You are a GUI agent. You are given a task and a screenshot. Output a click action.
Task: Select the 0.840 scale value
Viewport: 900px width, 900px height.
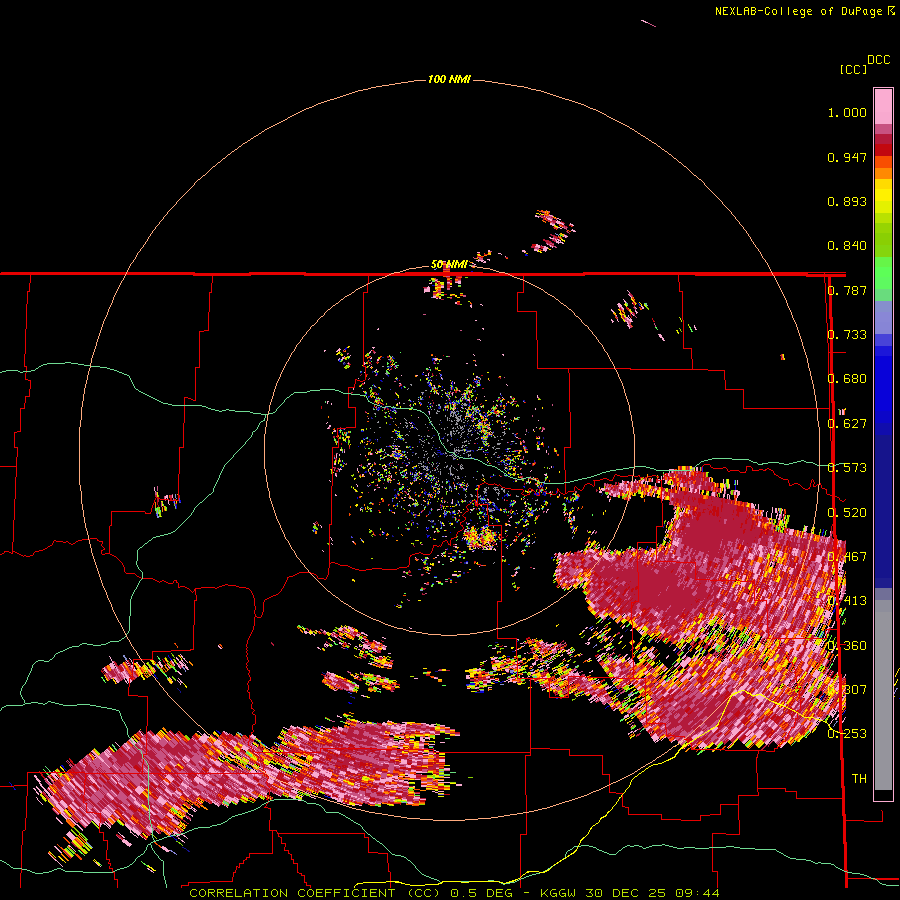[x=847, y=246]
